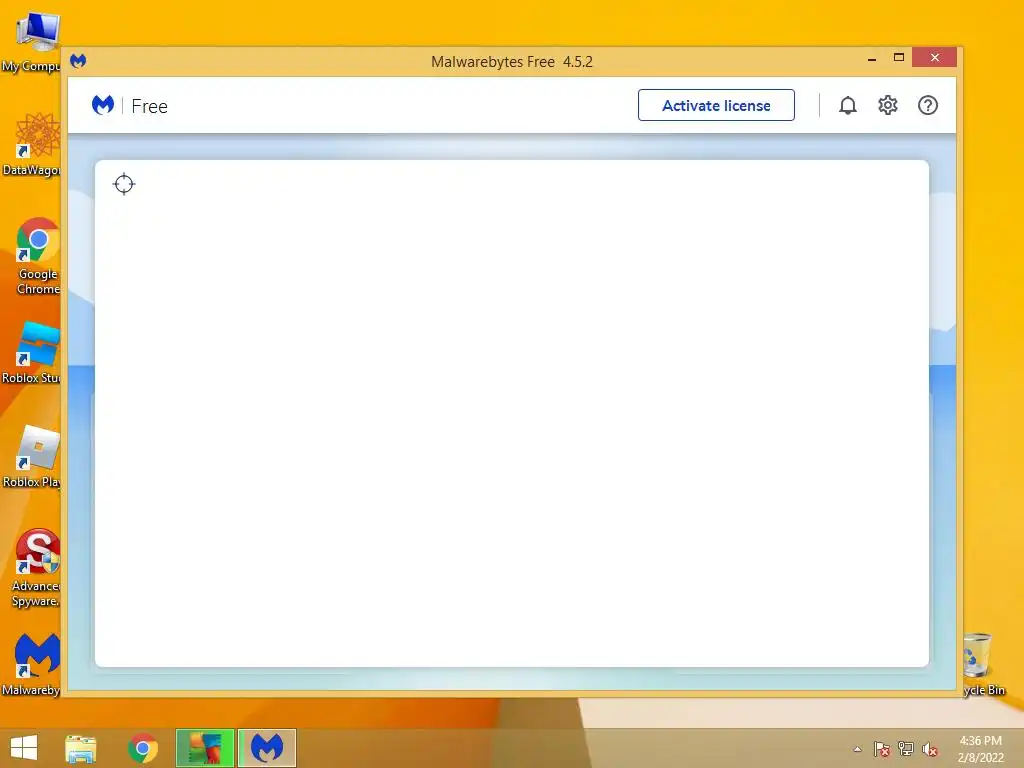This screenshot has height=768, width=1024.
Task: Click the muted volume tray icon
Action: pos(930,749)
